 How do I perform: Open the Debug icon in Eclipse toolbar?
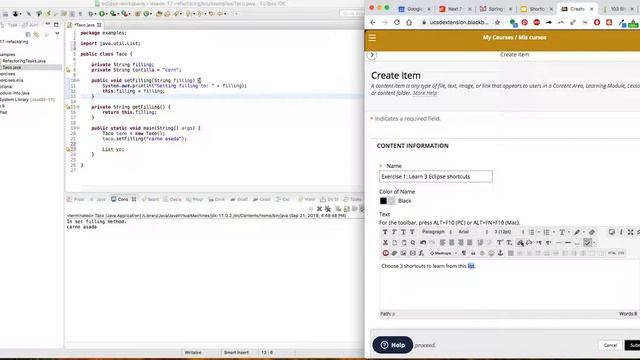pos(91,14)
